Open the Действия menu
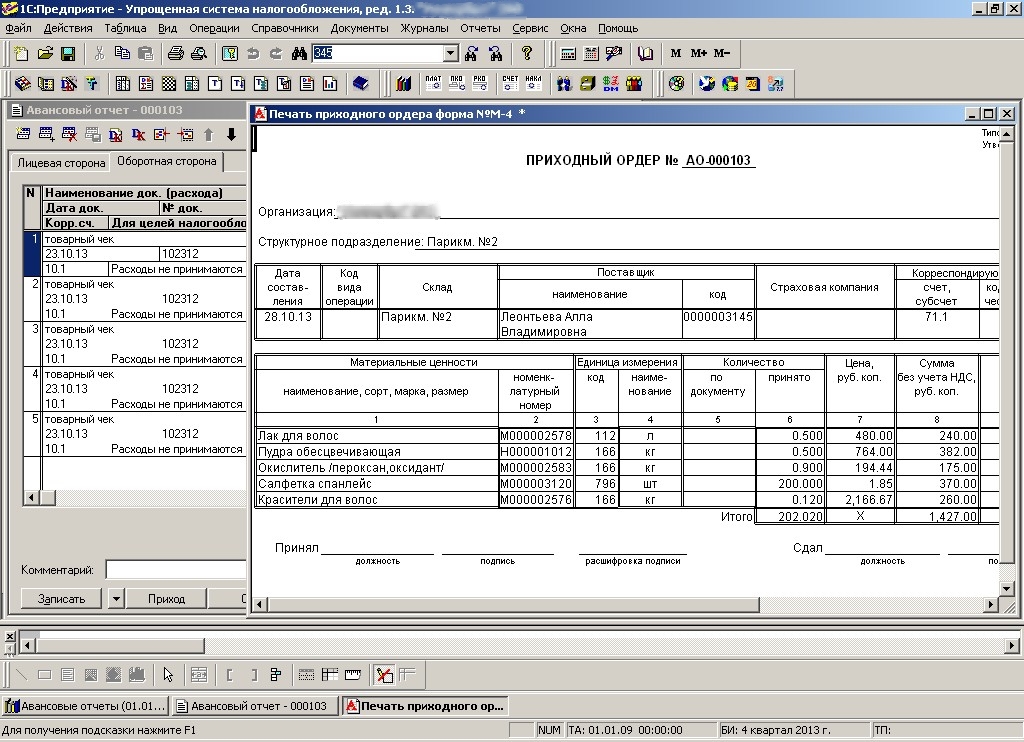Viewport: 1024px width, 742px height. (68, 28)
